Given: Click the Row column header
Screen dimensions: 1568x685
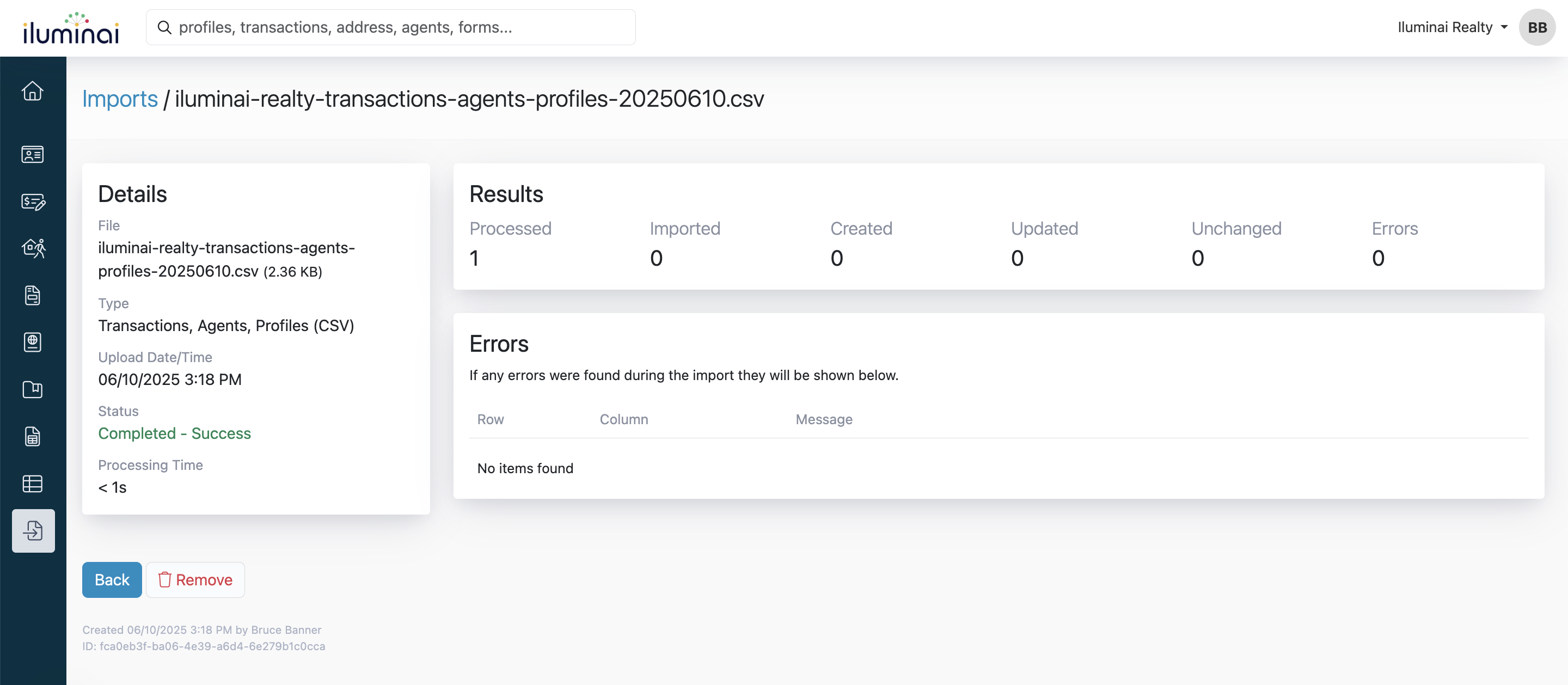Looking at the screenshot, I should click(490, 419).
